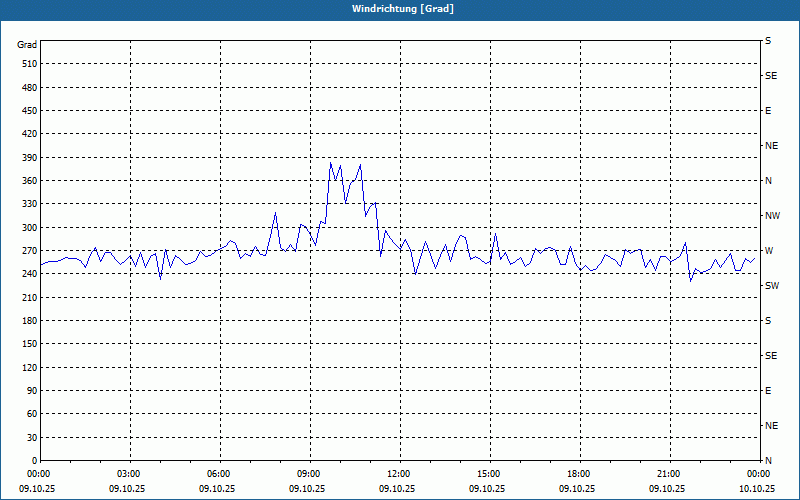The width and height of the screenshot is (800, 500).
Task: Click the 270 y-axis tick label
Action: tap(29, 251)
